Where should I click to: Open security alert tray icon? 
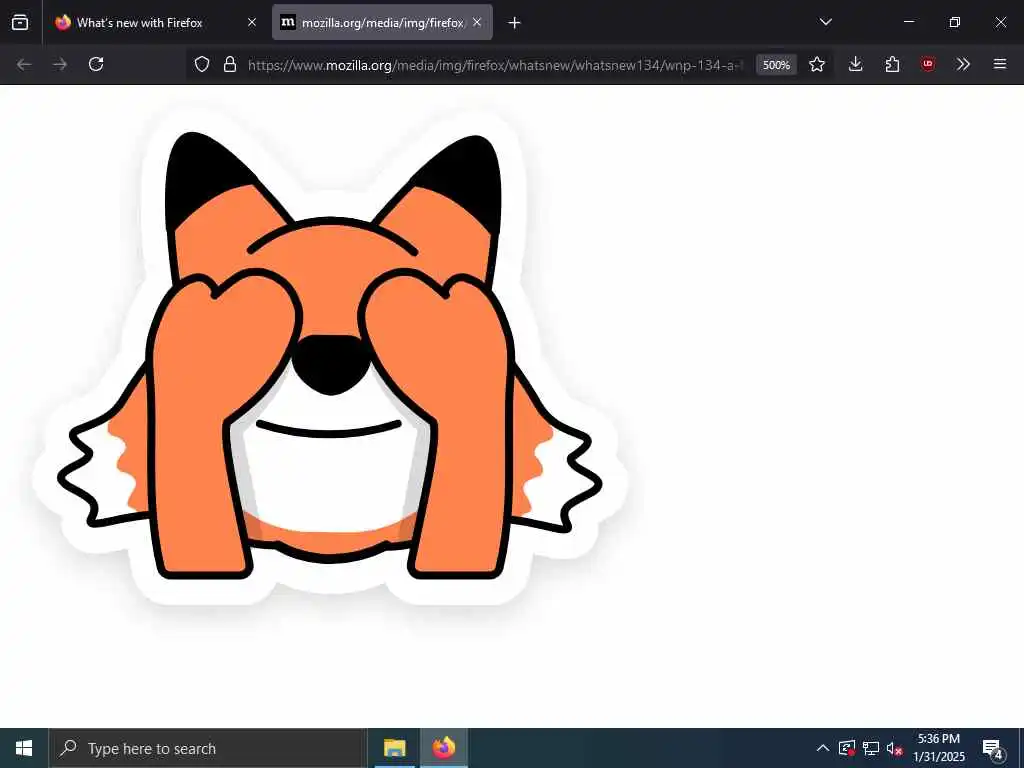847,748
